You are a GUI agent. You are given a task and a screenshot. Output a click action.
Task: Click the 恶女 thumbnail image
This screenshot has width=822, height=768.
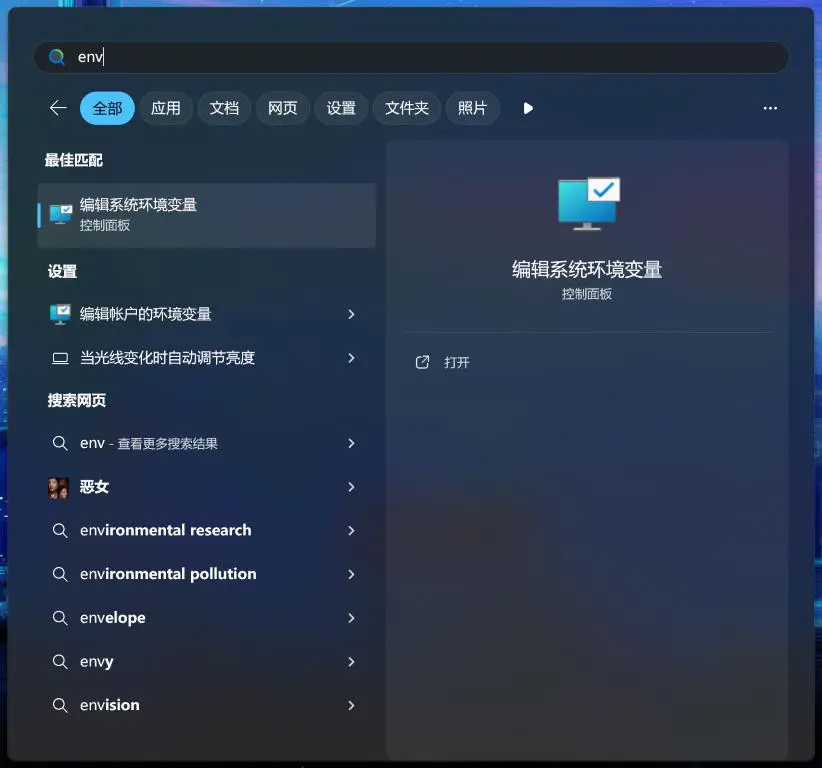(59, 487)
